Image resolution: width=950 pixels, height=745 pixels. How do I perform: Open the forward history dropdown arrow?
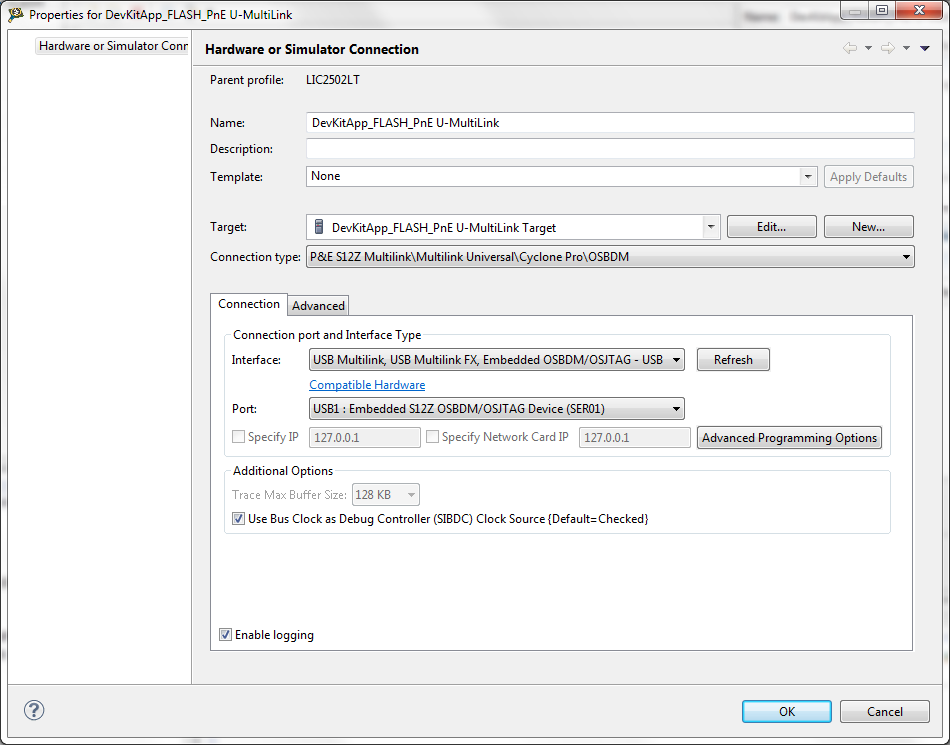coord(906,48)
